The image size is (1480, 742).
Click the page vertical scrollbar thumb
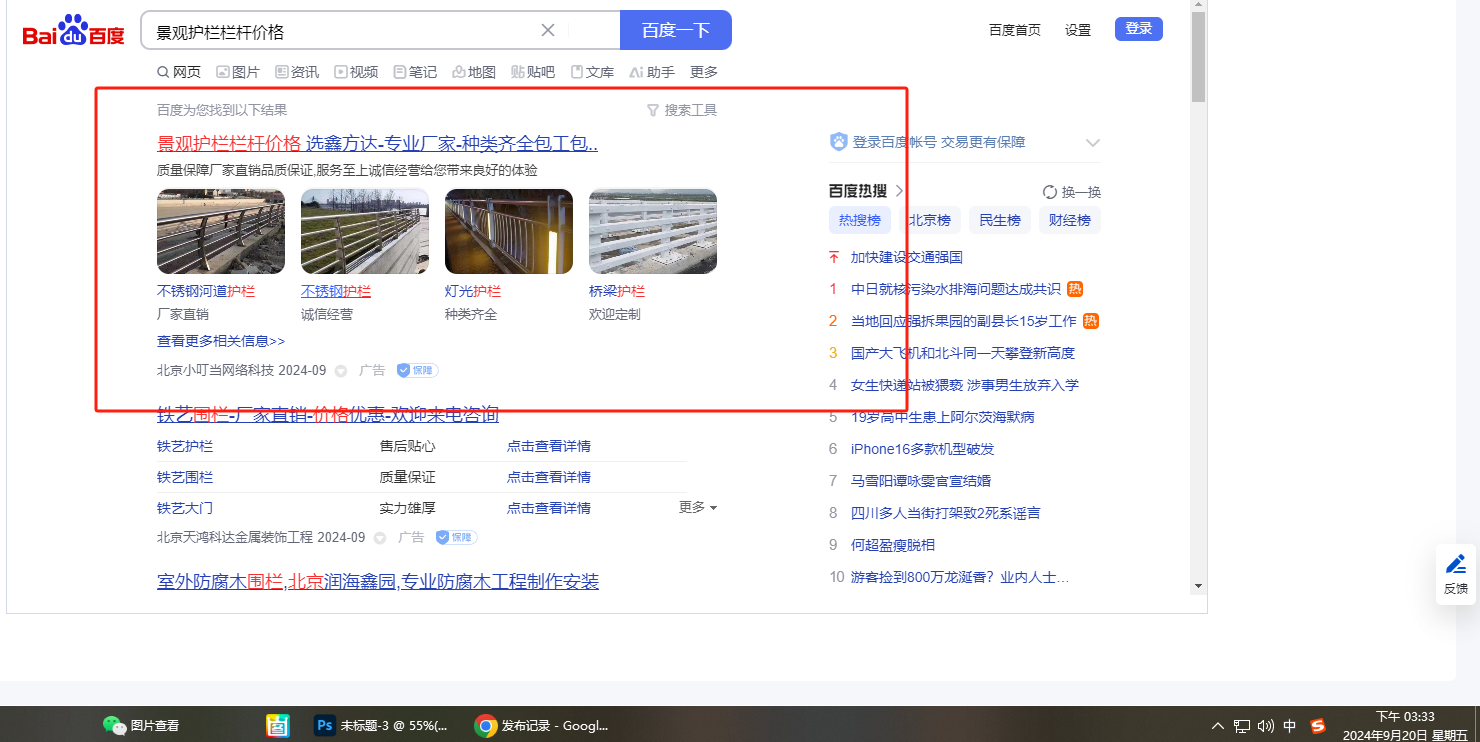click(x=1198, y=57)
